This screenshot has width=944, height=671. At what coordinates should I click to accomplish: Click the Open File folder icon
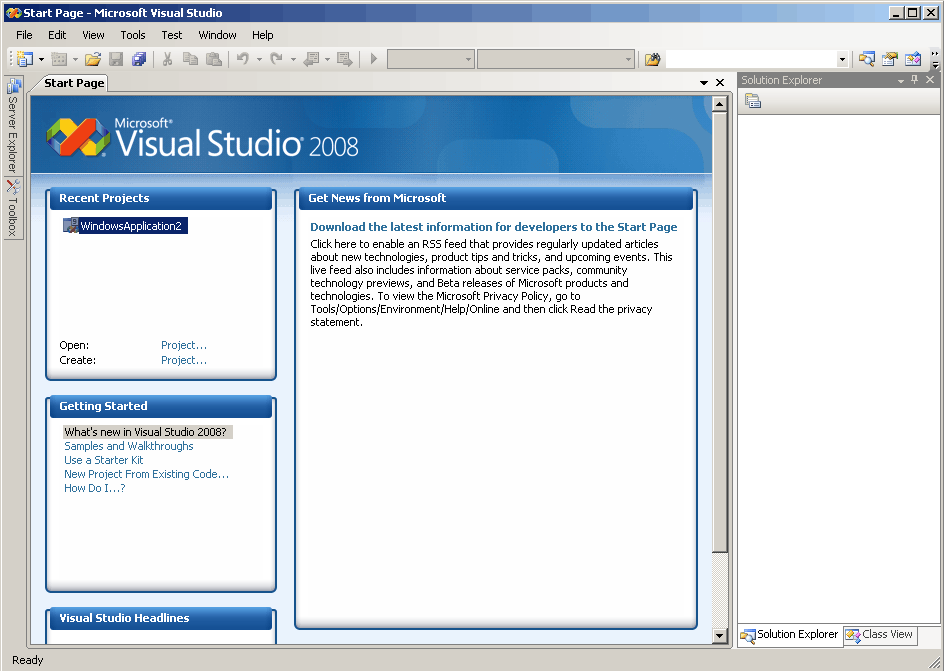click(93, 59)
